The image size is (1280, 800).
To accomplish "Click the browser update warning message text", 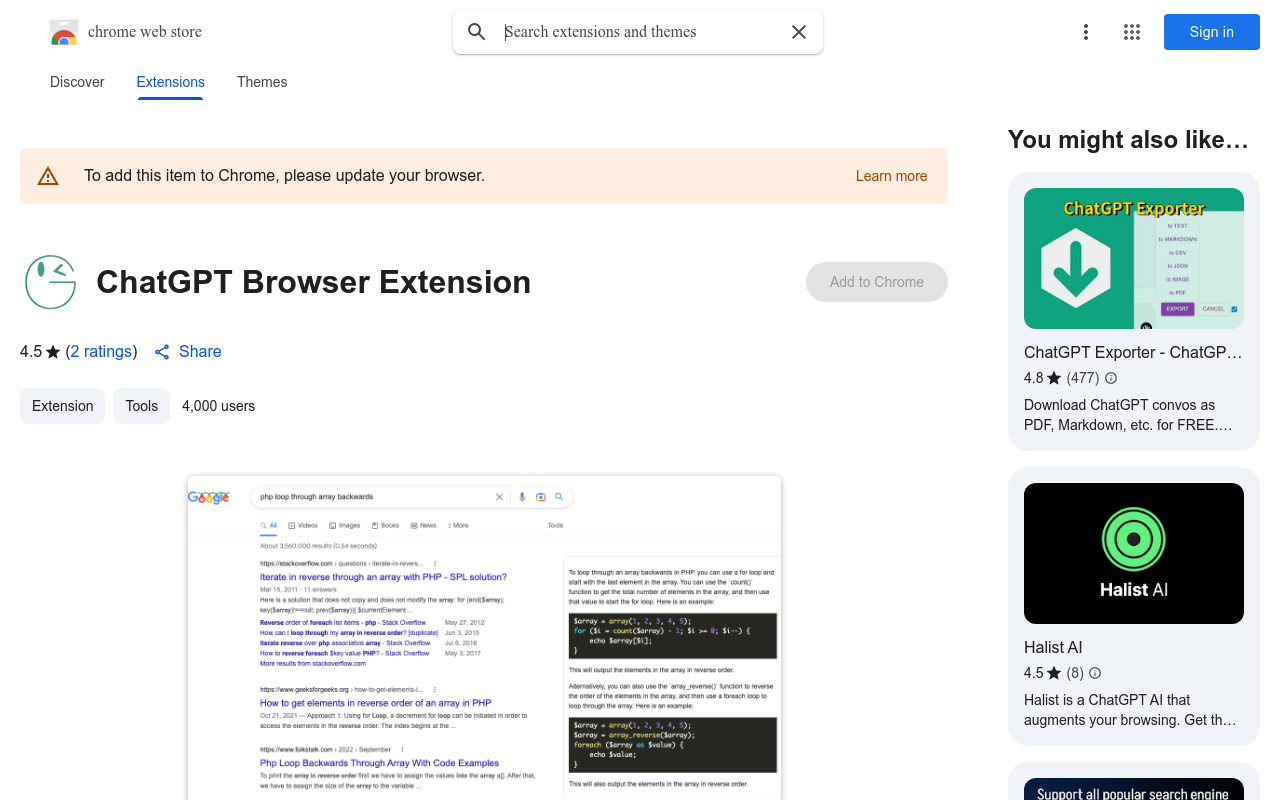I will point(284,176).
